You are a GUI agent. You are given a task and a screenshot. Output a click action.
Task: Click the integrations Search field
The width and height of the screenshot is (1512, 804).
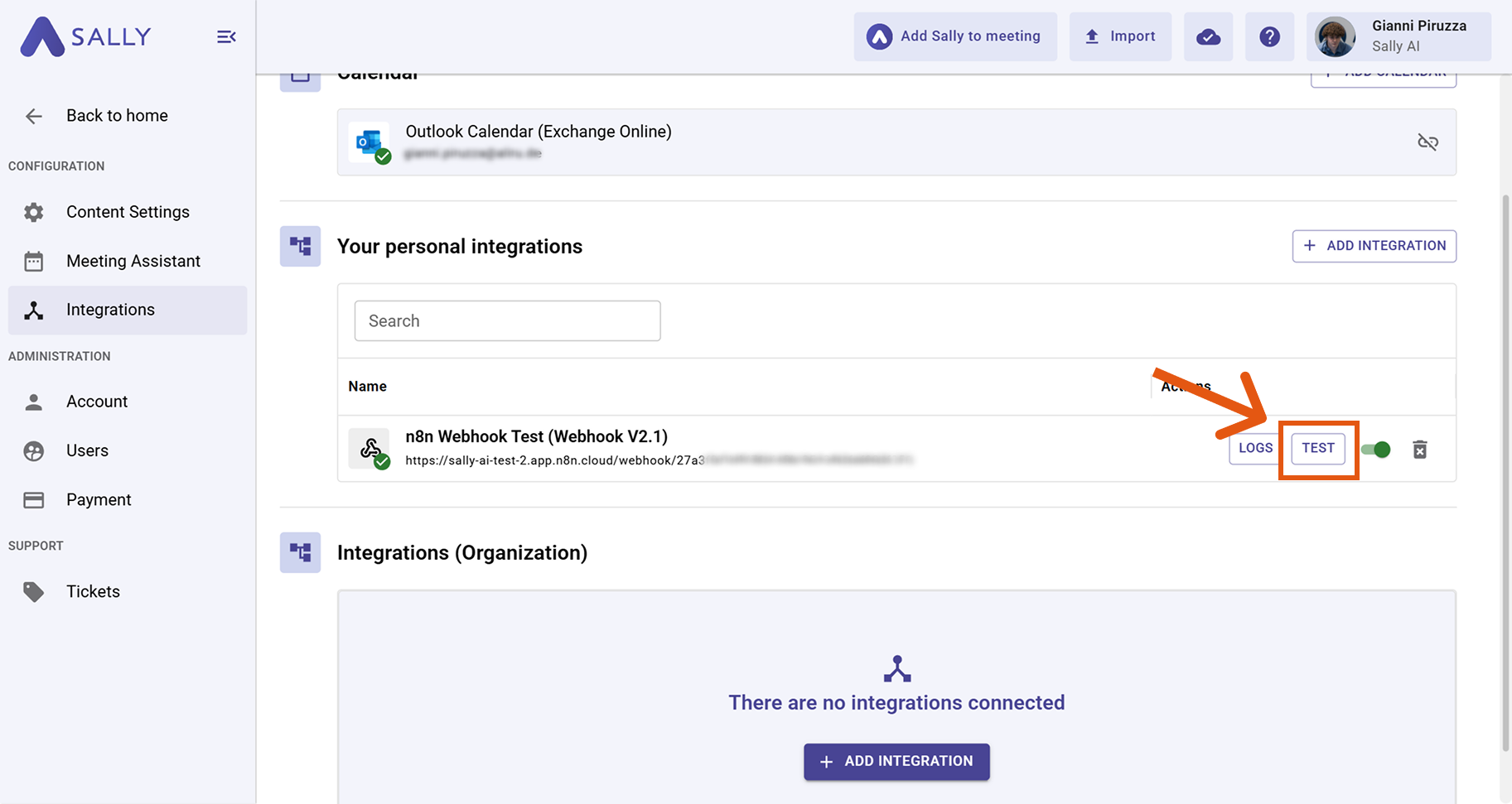[x=507, y=321]
